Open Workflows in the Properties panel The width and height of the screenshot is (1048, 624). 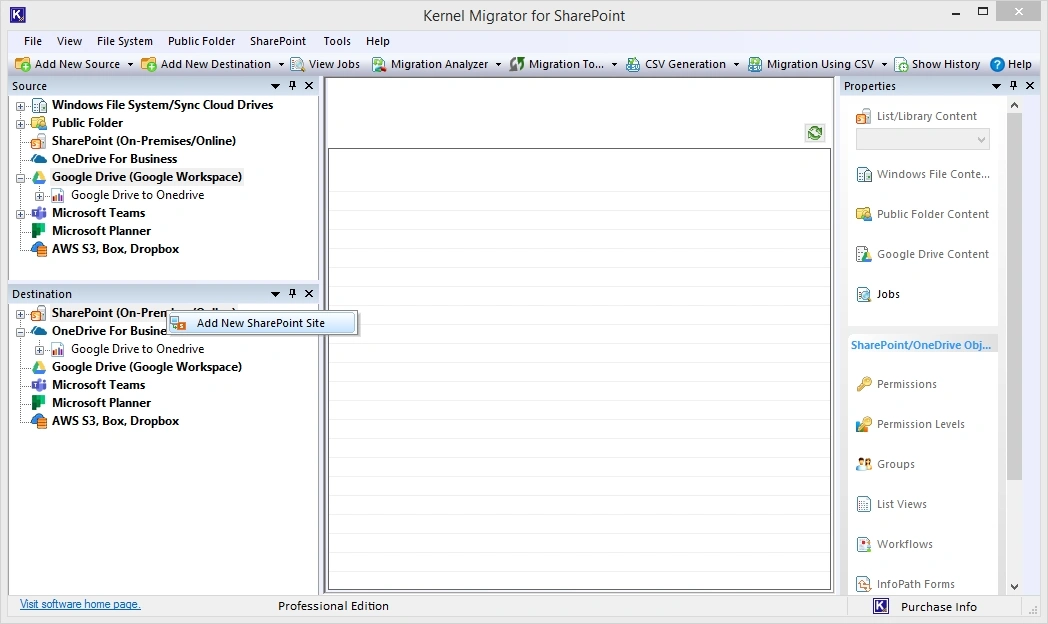tap(894, 544)
